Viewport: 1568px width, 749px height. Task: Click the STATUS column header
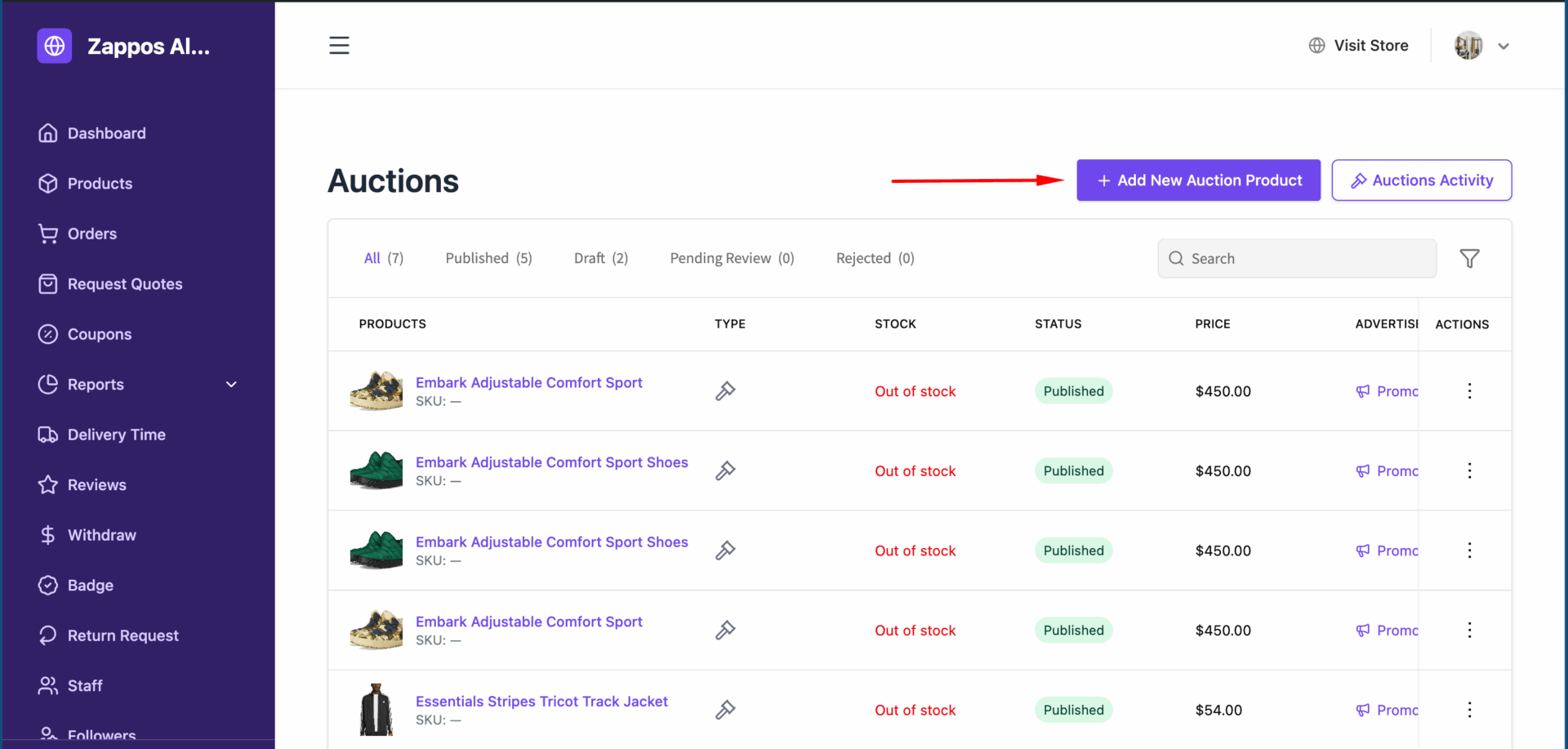tap(1058, 324)
